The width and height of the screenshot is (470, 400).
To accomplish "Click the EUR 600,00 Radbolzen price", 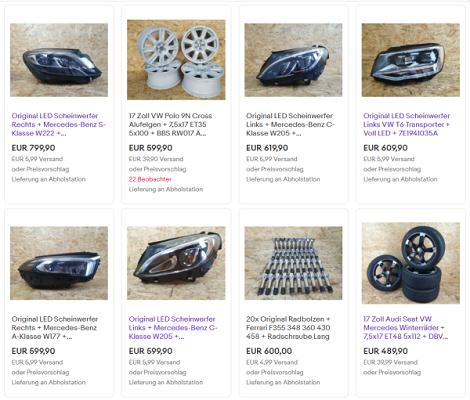I will coord(269,351).
